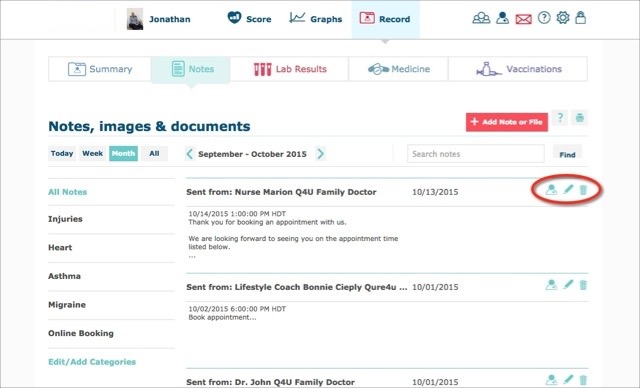This screenshot has width=640, height=388.
Task: Go to the previous date range
Action: pos(189,154)
